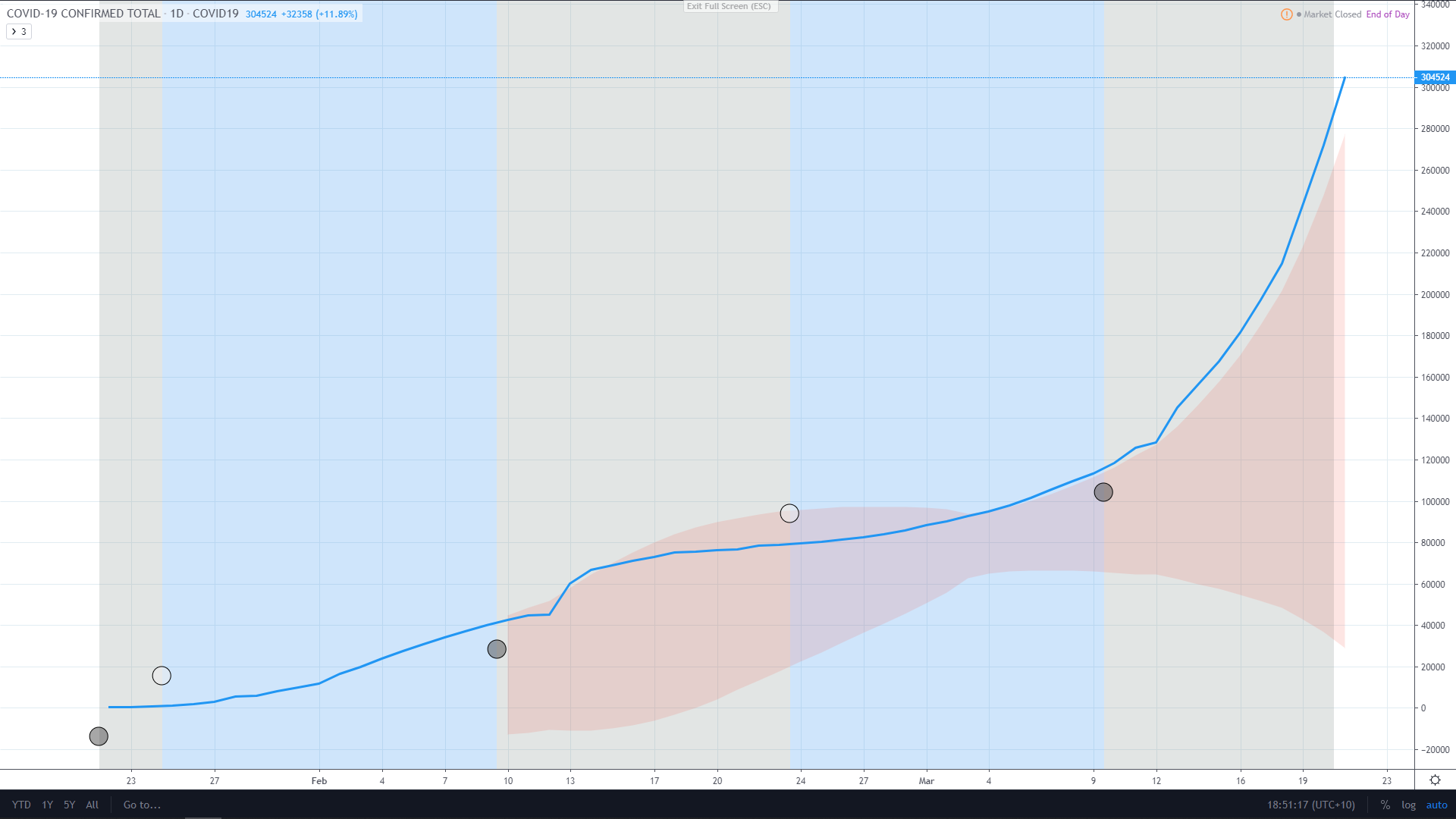Switch range to 5Y

pyautogui.click(x=69, y=805)
